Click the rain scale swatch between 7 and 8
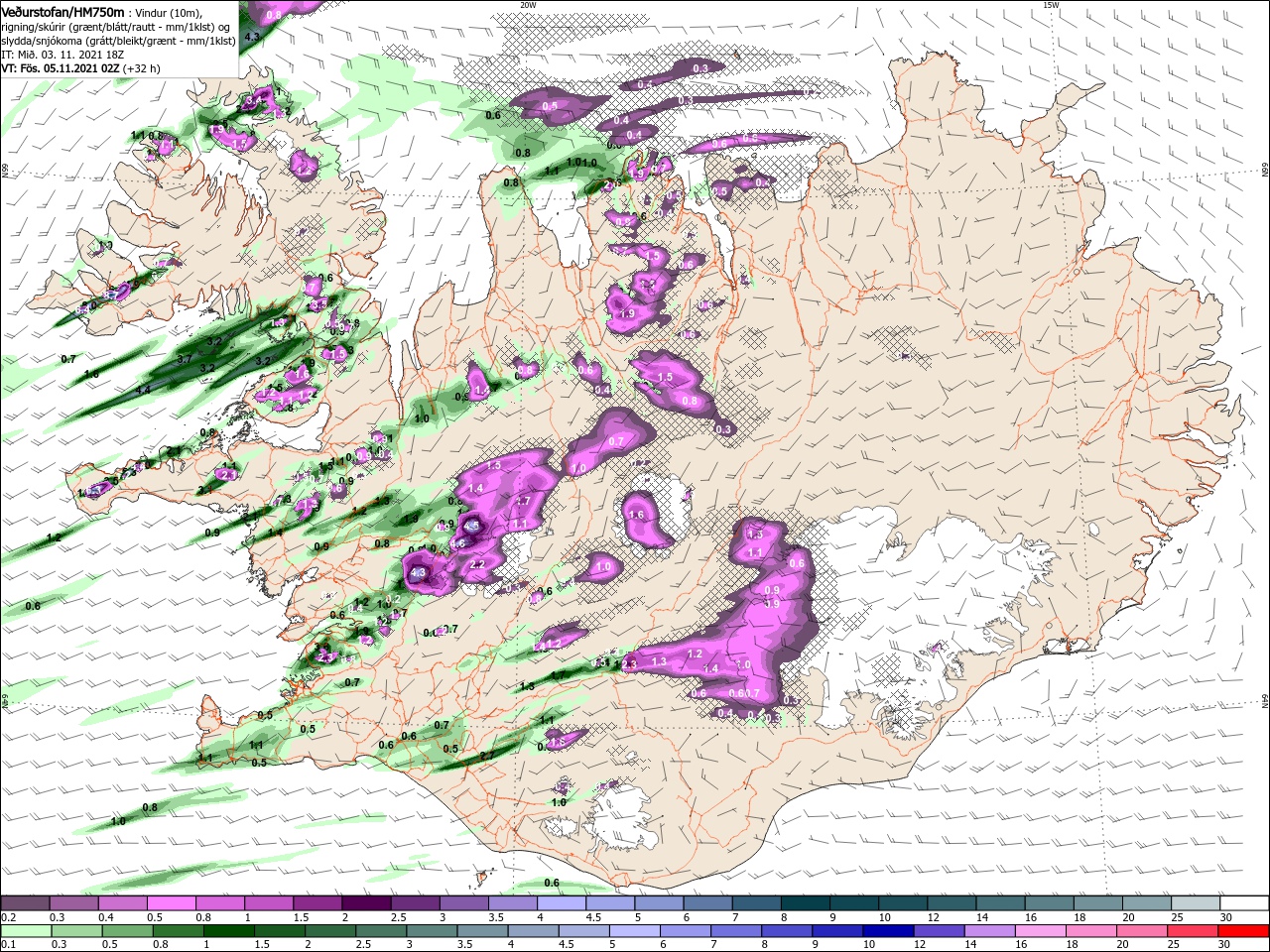Viewport: 1270px width, 952px height. [736, 931]
